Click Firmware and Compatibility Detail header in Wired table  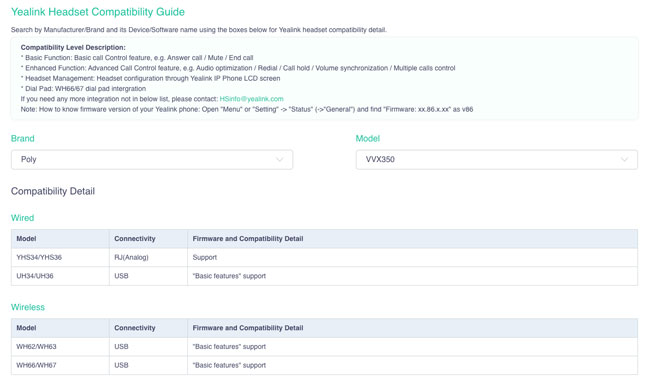[x=412, y=239]
